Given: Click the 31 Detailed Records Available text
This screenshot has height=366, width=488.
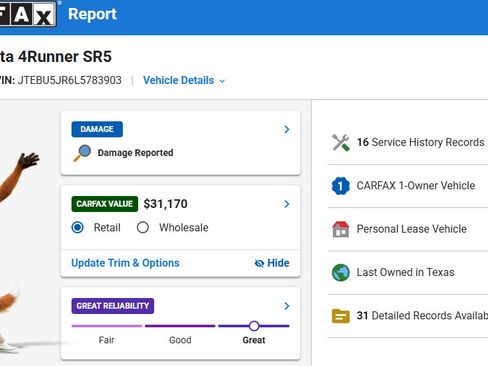Looking at the screenshot, I should tap(422, 316).
